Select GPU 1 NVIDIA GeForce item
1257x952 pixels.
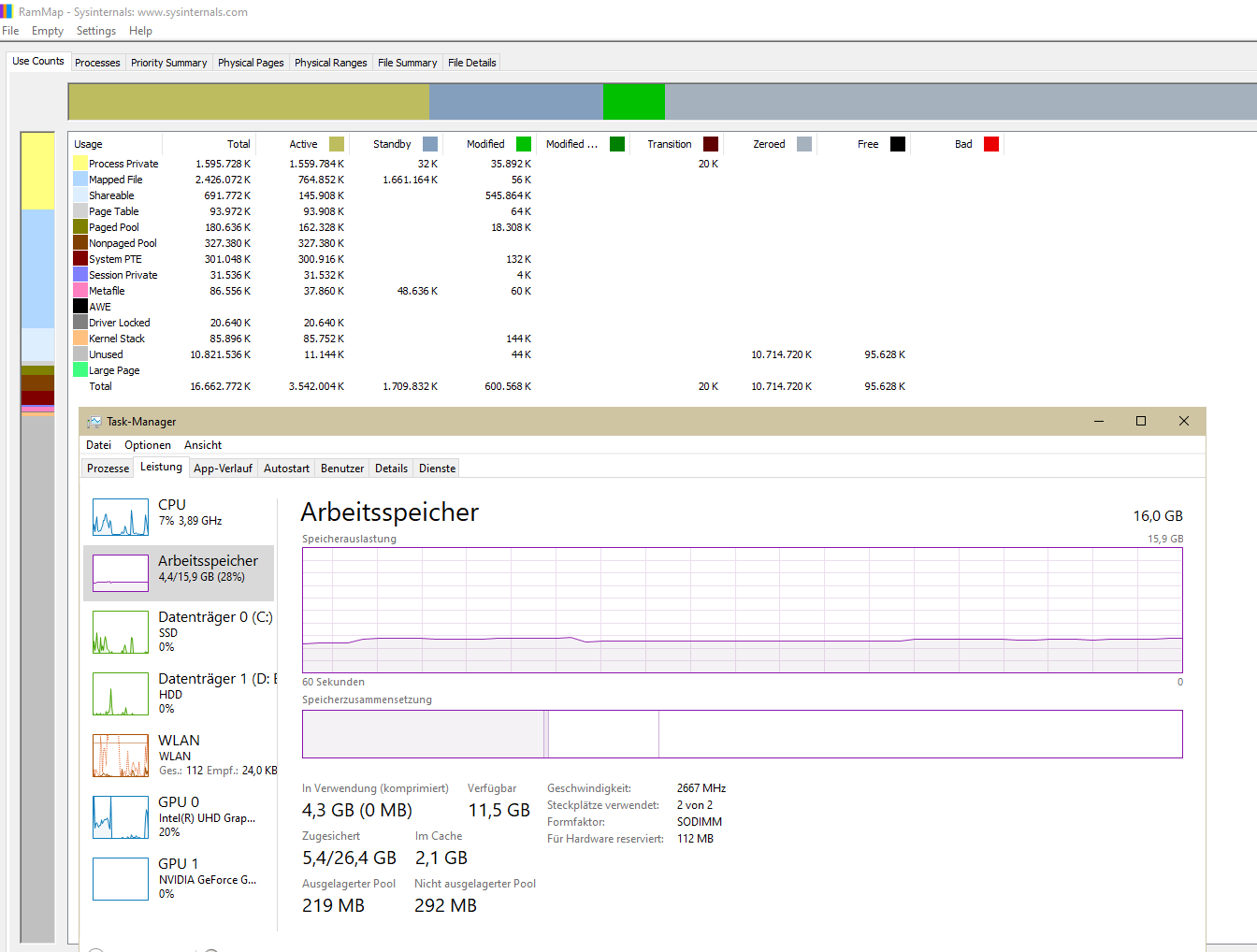coord(179,878)
